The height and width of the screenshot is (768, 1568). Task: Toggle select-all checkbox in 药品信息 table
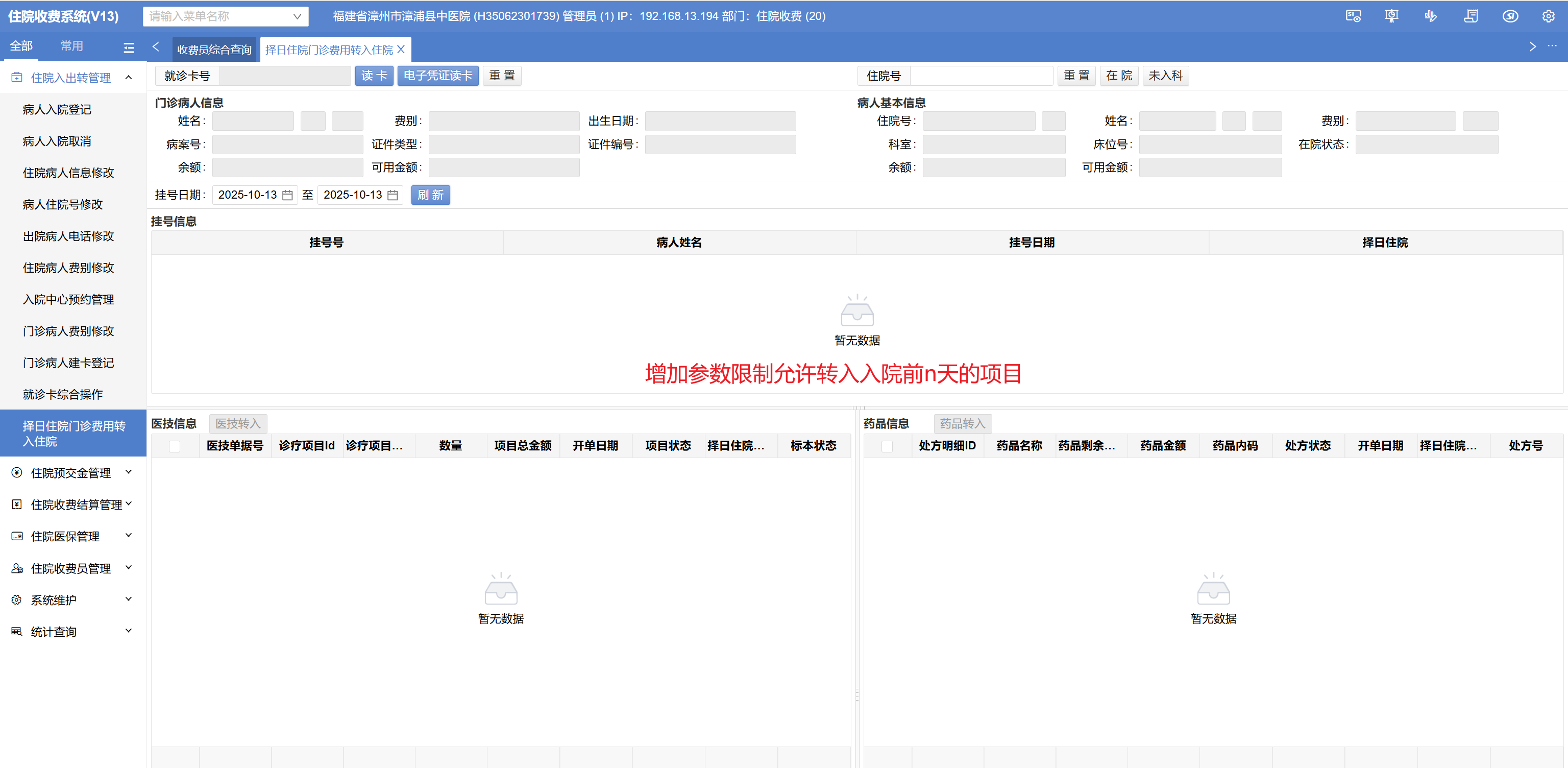click(x=888, y=446)
